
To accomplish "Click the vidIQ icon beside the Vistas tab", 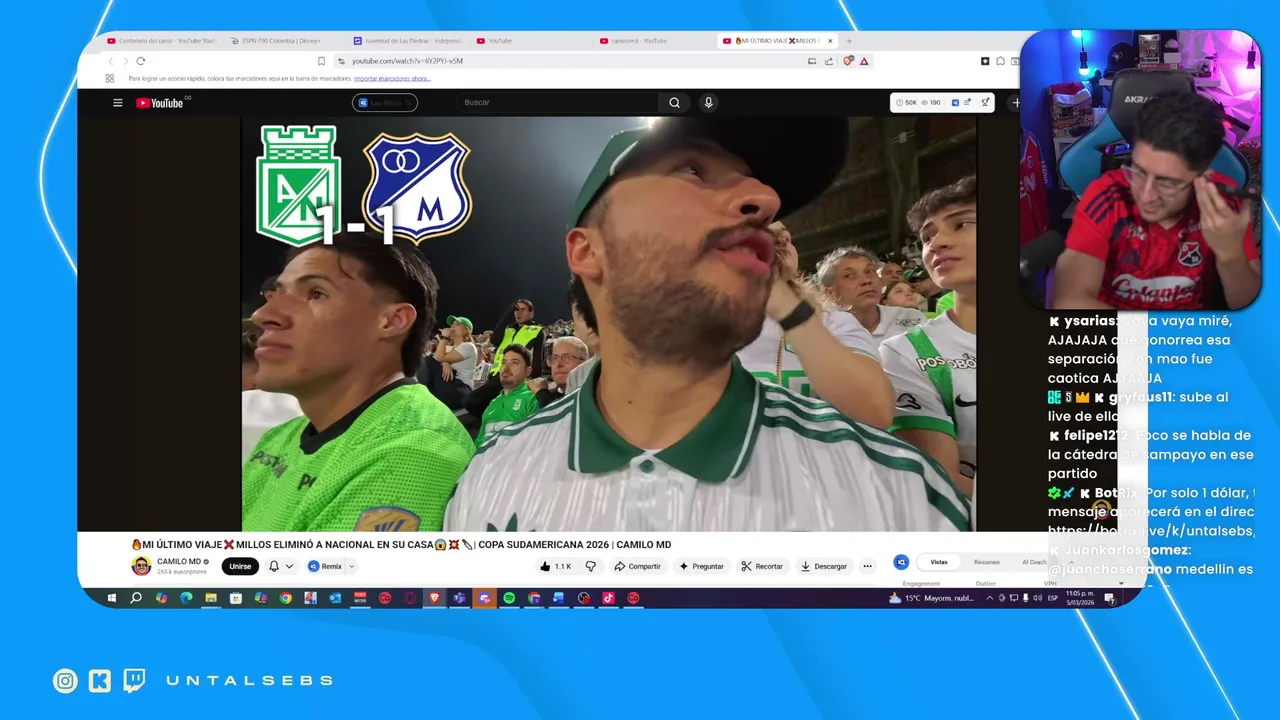I will [901, 562].
